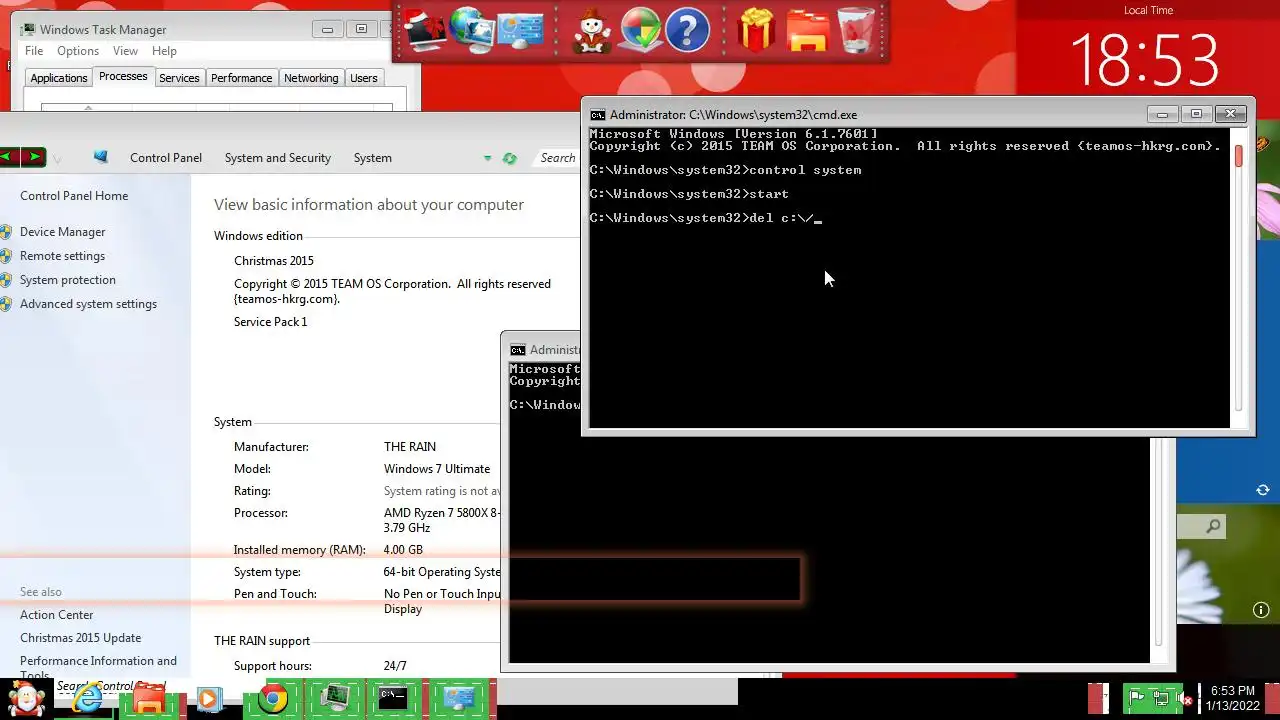
Task: Switch to the Networking tab
Action: point(311,78)
